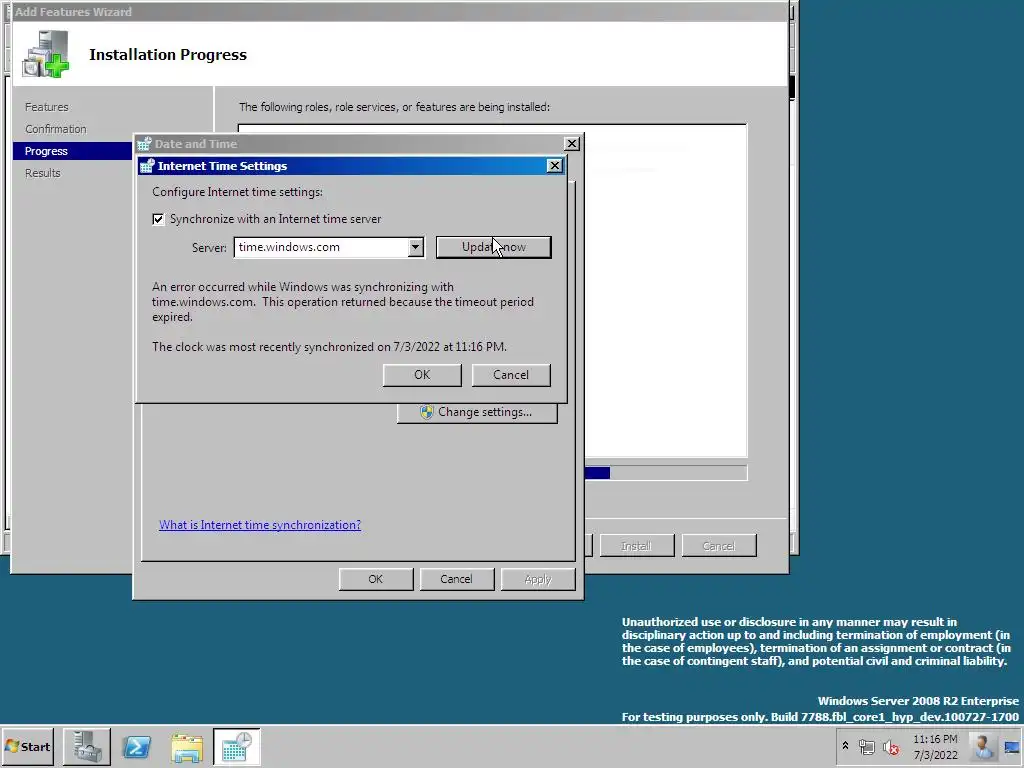Launch Windows PowerShell from the taskbar
The width and height of the screenshot is (1024, 768).
pyautogui.click(x=137, y=746)
